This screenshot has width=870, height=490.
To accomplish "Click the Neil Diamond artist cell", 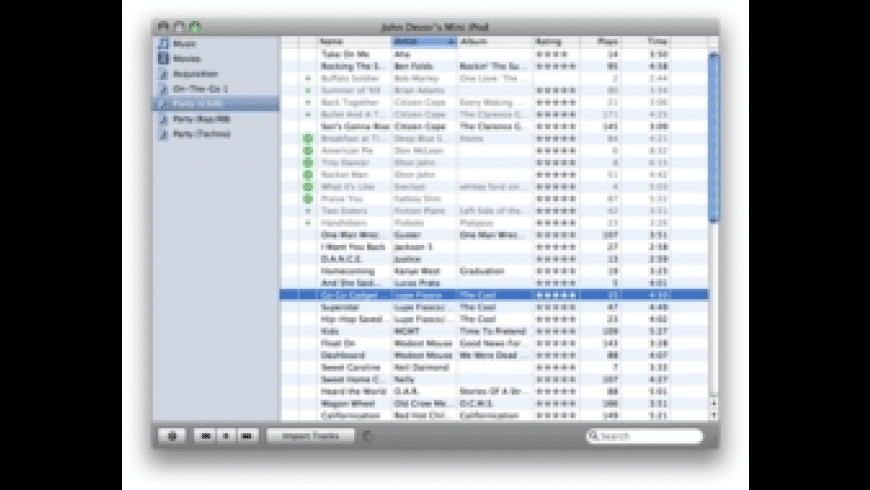I will [421, 367].
